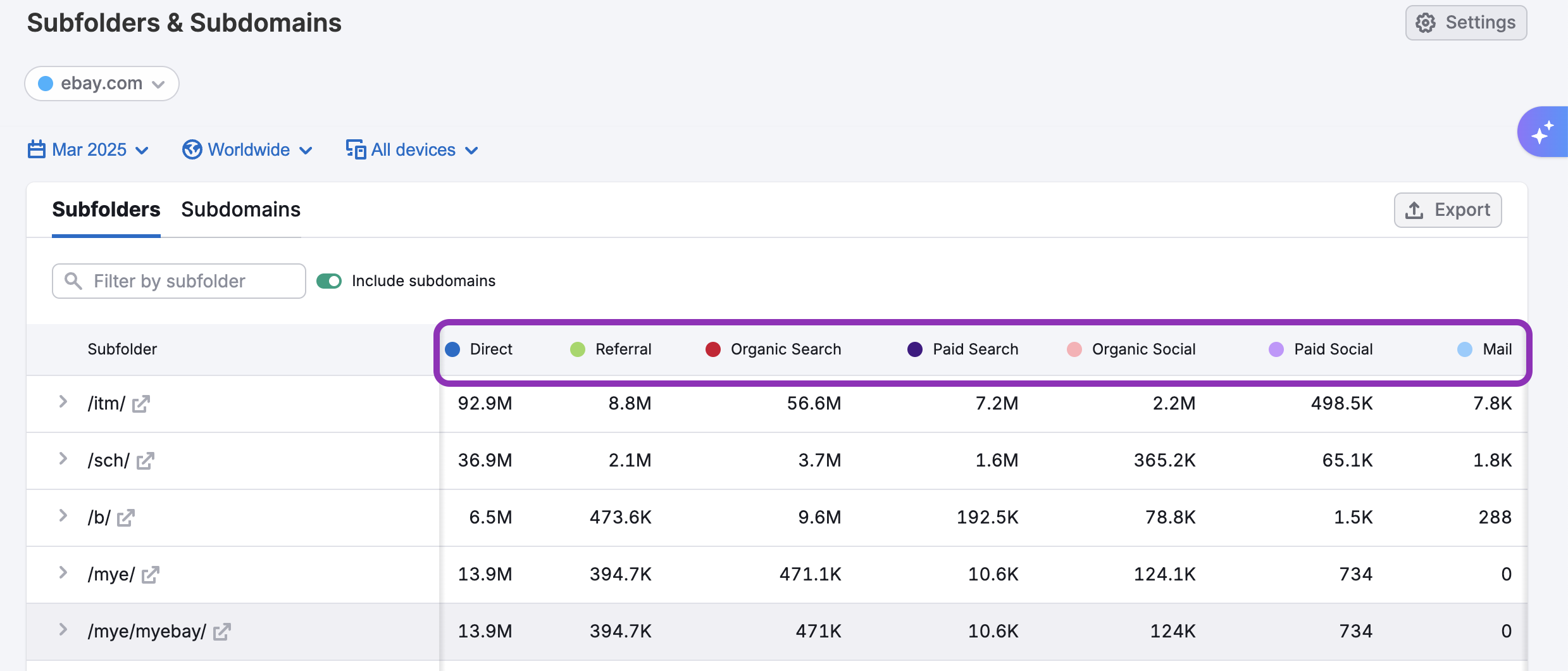1568x671 pixels.
Task: Expand the /sch/ subfolder row
Action: tap(63, 459)
